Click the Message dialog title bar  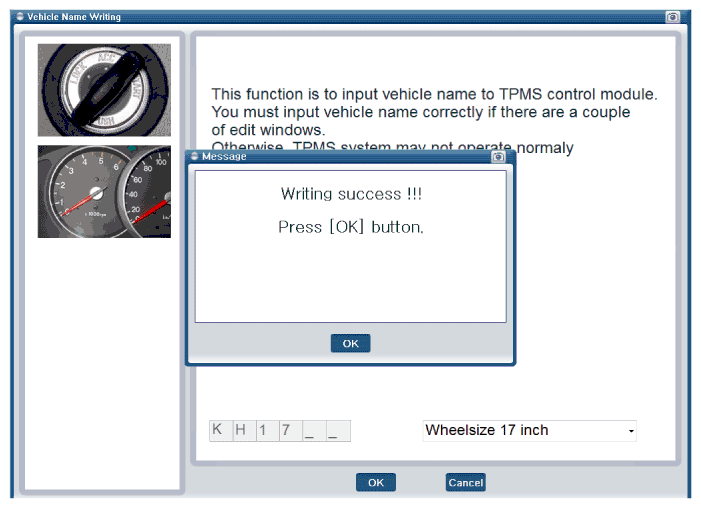pyautogui.click(x=350, y=157)
